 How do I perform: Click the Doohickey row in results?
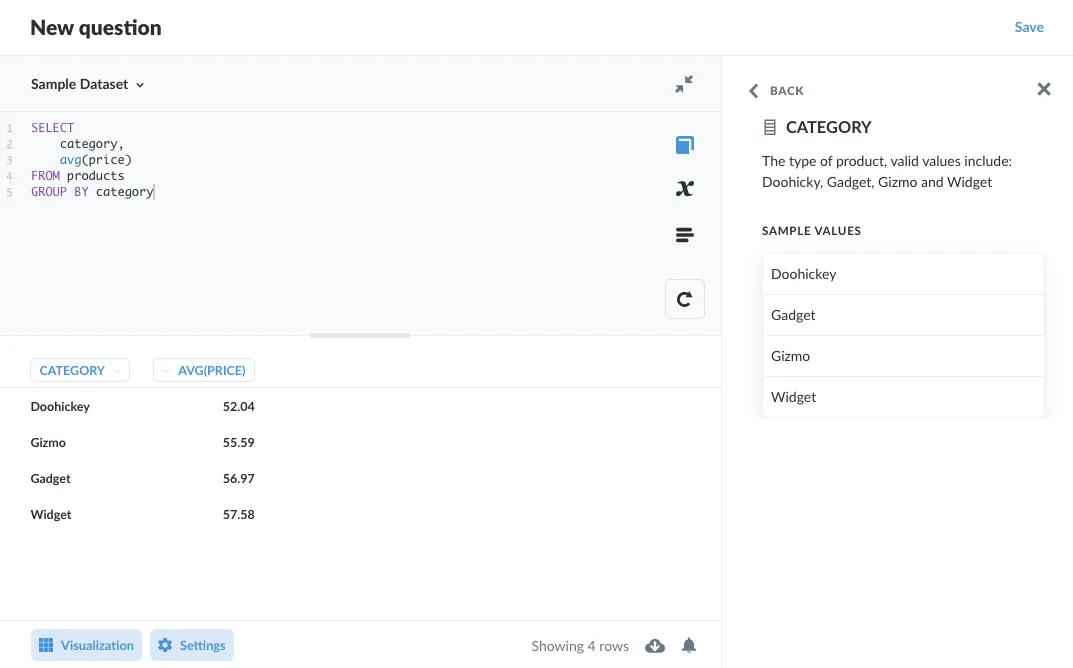coord(60,406)
